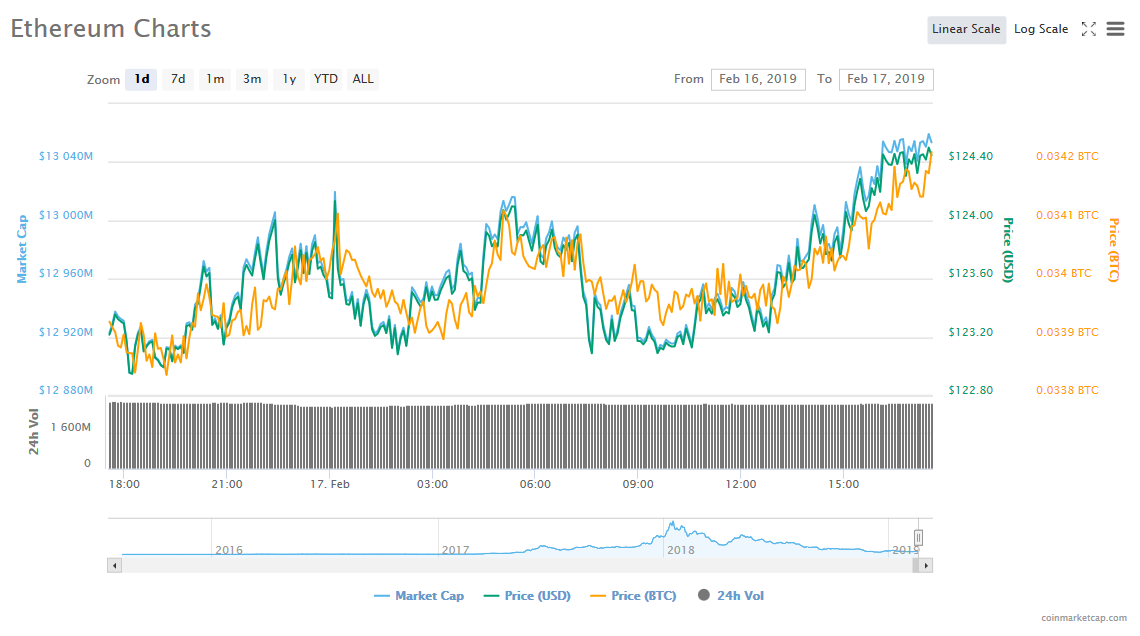
Task: Click the Market Cap axis title
Action: pyautogui.click(x=22, y=249)
